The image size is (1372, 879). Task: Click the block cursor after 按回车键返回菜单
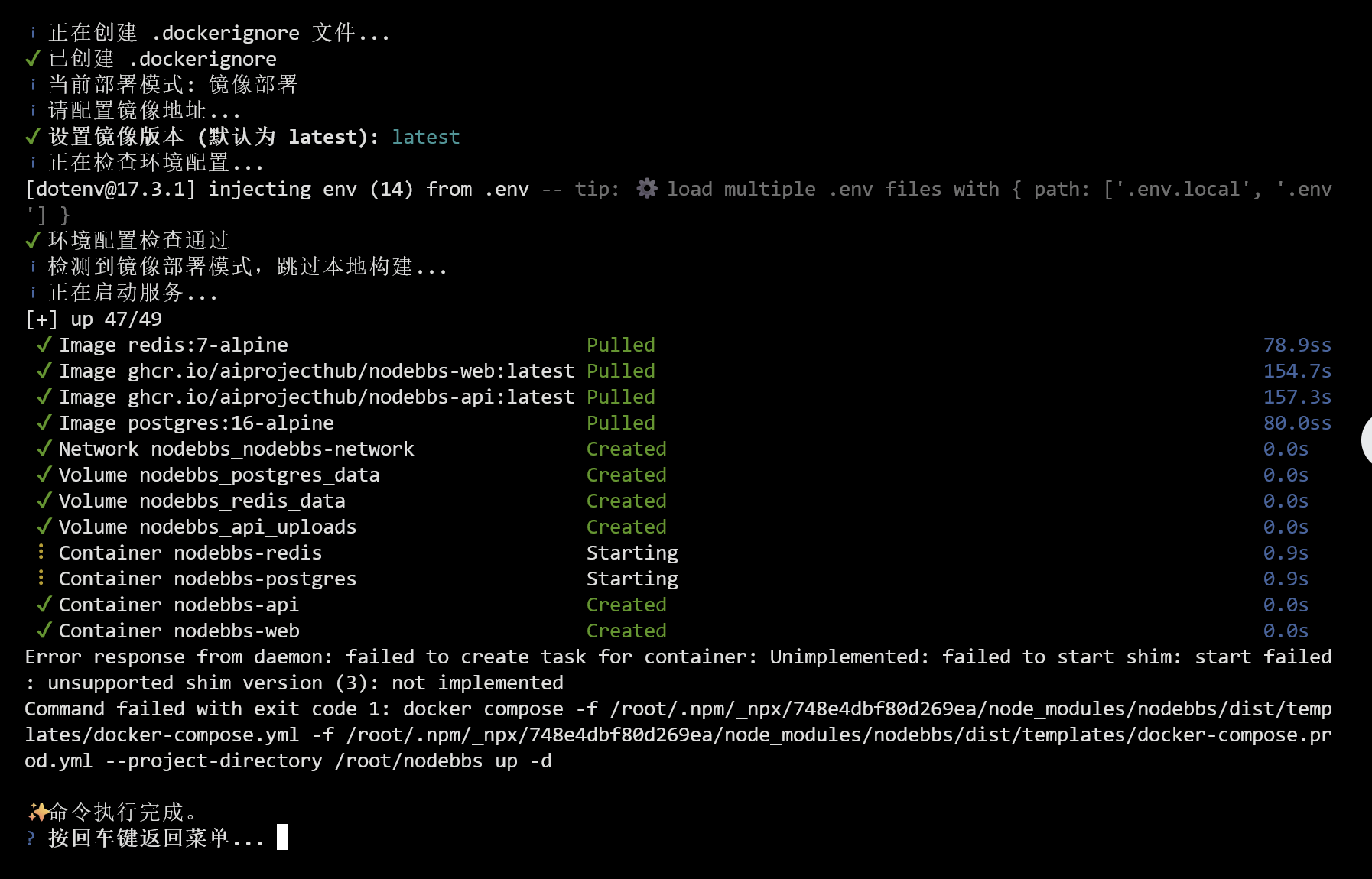282,837
